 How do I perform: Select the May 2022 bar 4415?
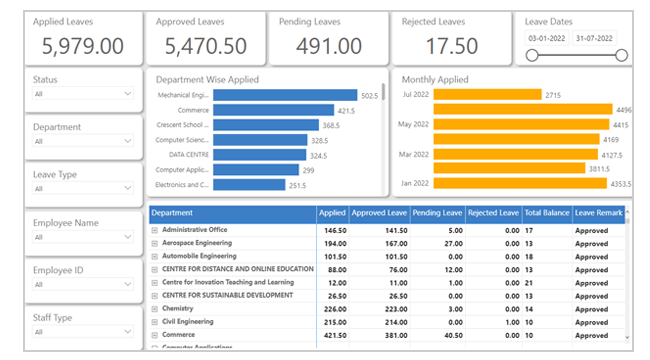[521, 124]
